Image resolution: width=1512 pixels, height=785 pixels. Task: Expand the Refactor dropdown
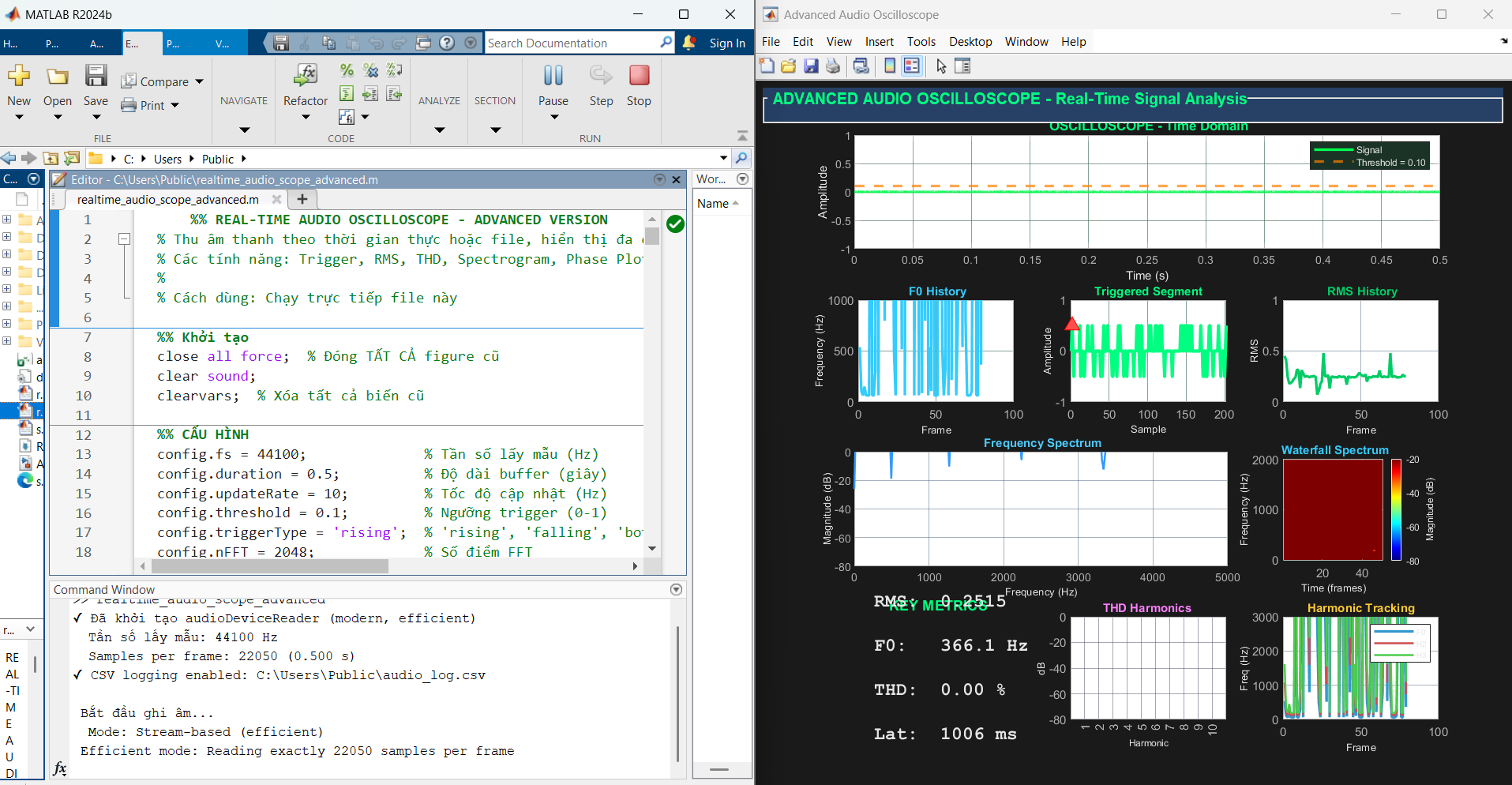click(305, 117)
